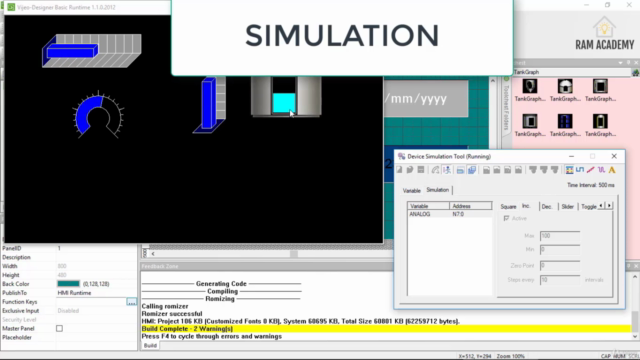
Task: Click the N7:0 address cell
Action: (x=458, y=214)
